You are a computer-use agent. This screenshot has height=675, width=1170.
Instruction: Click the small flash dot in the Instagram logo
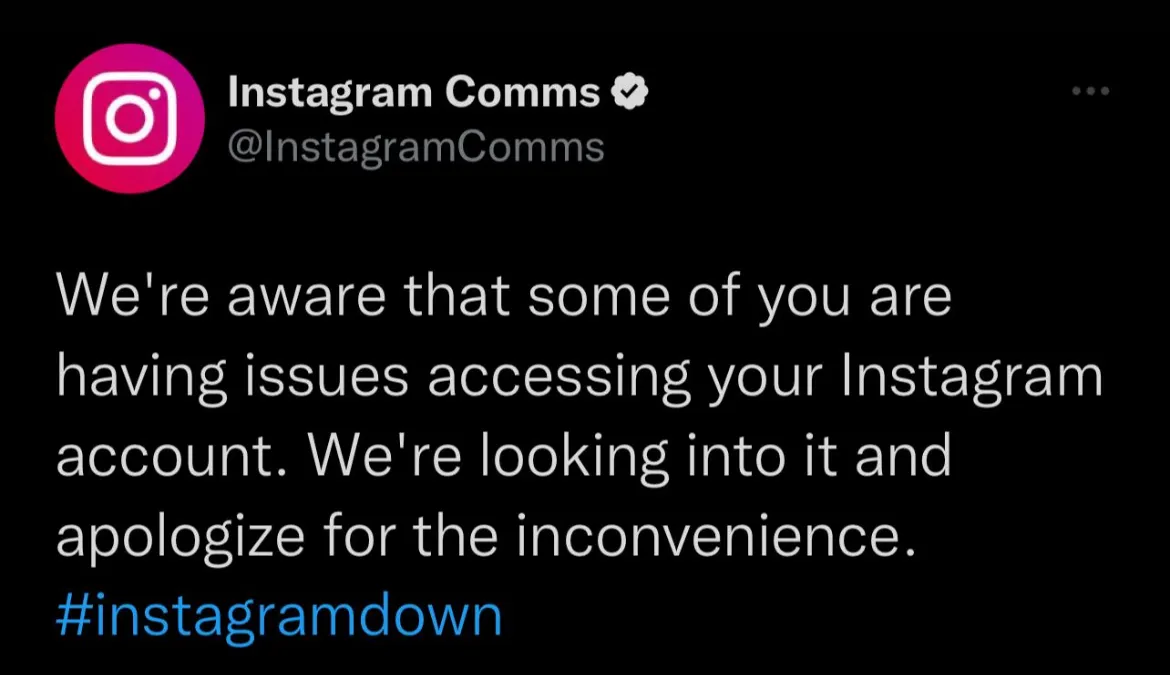pos(155,93)
